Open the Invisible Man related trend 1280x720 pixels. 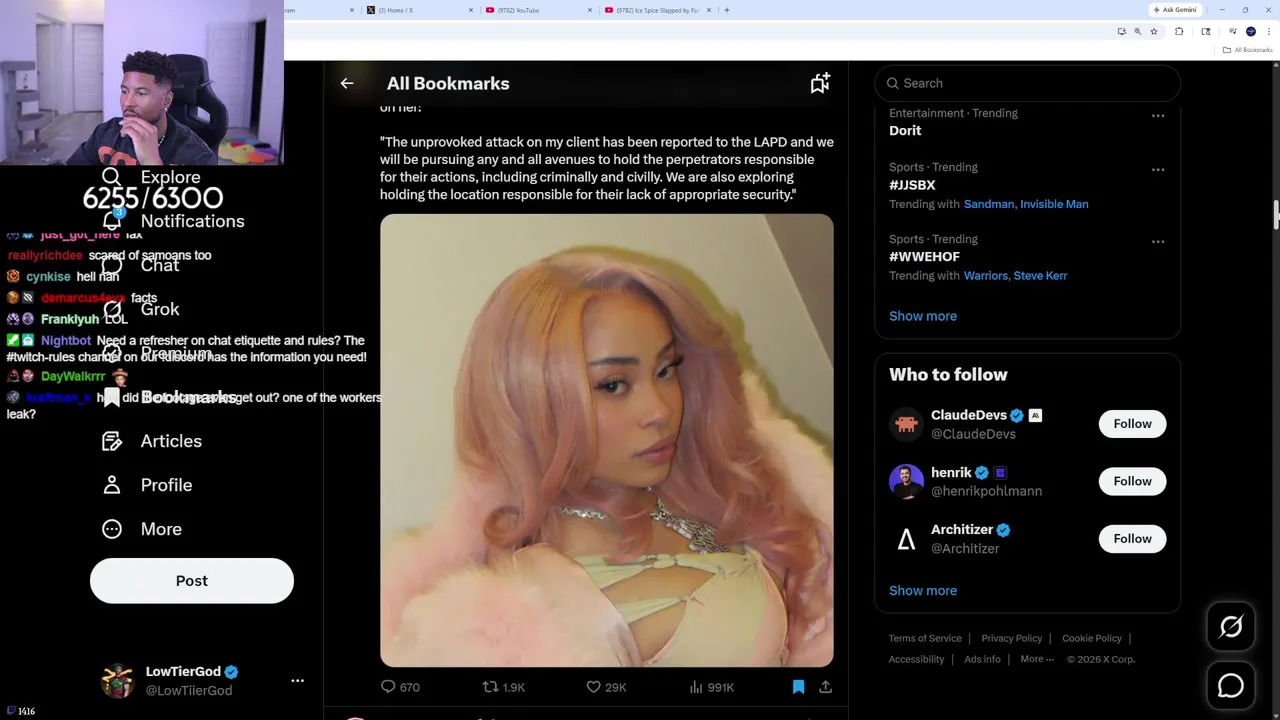1054,204
